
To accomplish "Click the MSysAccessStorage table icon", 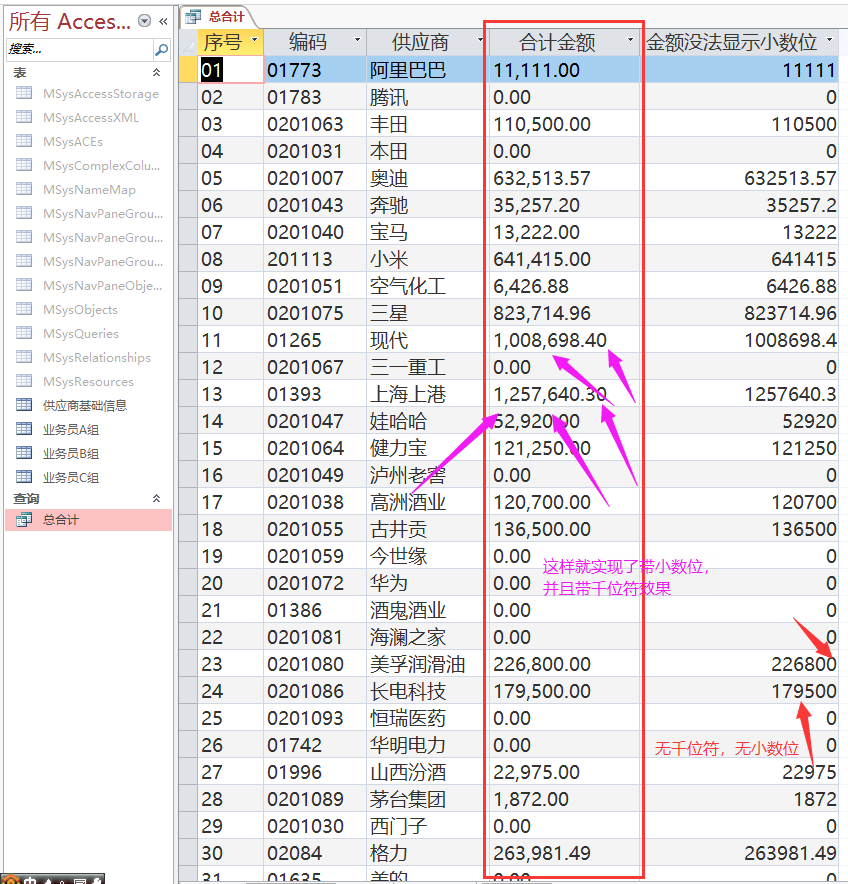I will click(x=24, y=93).
